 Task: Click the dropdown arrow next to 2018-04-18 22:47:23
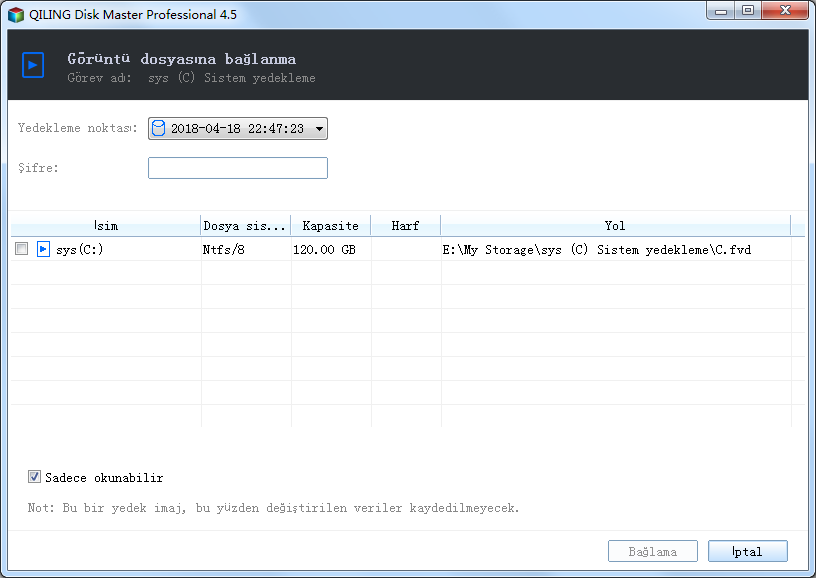[x=319, y=129]
